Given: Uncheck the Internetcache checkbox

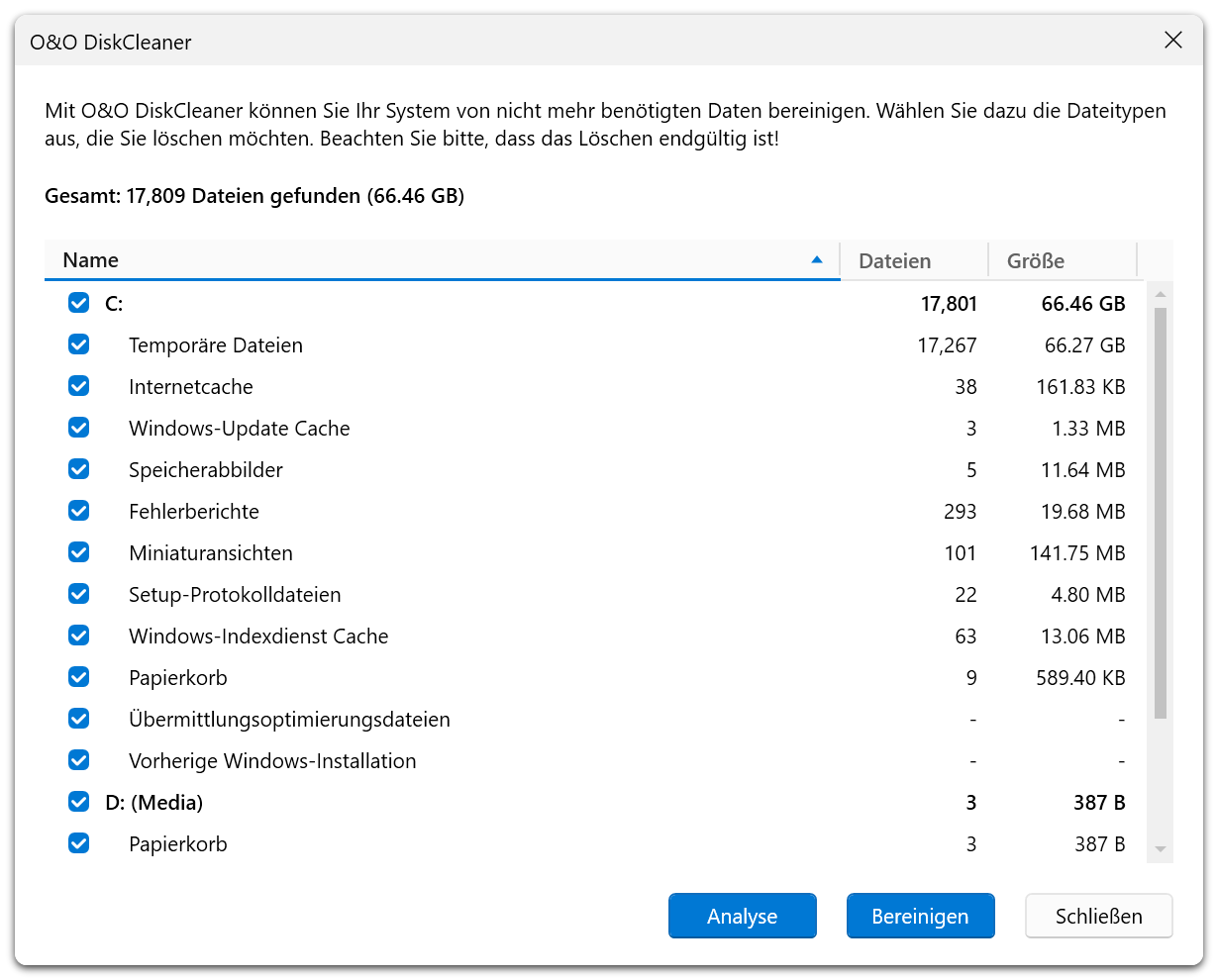Looking at the screenshot, I should pyautogui.click(x=78, y=386).
